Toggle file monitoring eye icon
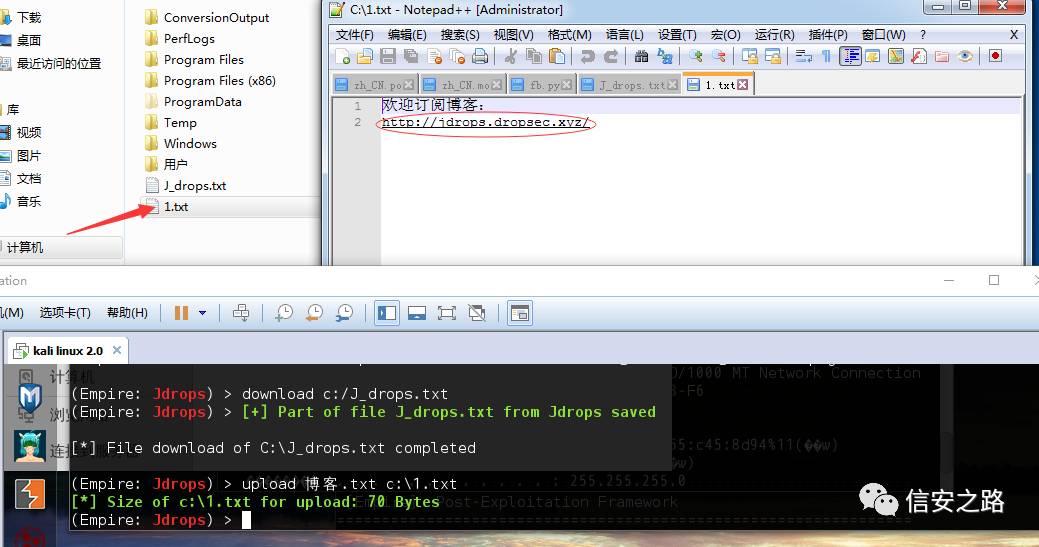The width and height of the screenshot is (1039, 547). (965, 56)
